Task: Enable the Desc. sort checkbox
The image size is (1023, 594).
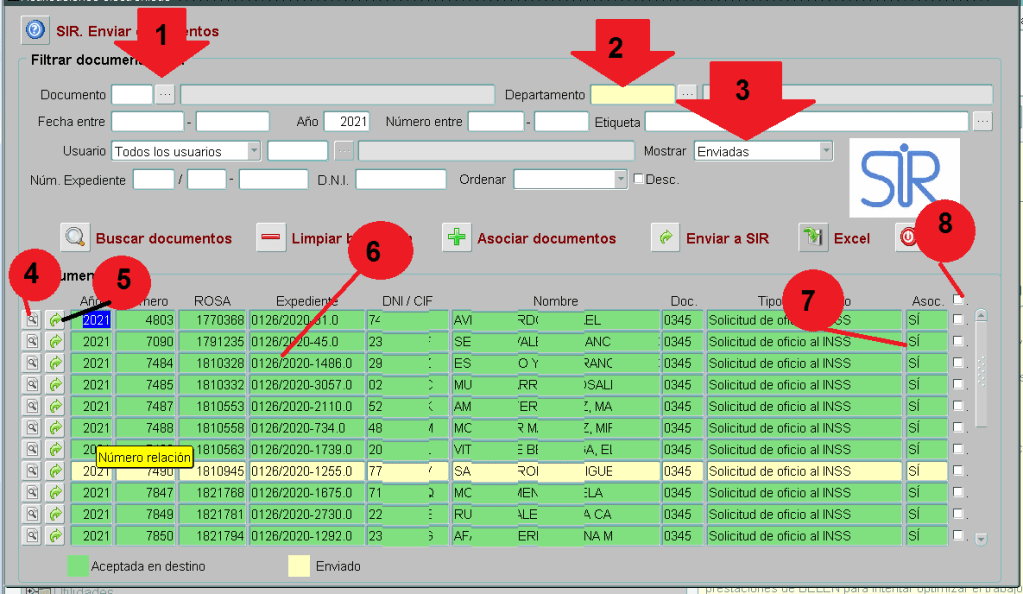Action: pyautogui.click(x=640, y=180)
